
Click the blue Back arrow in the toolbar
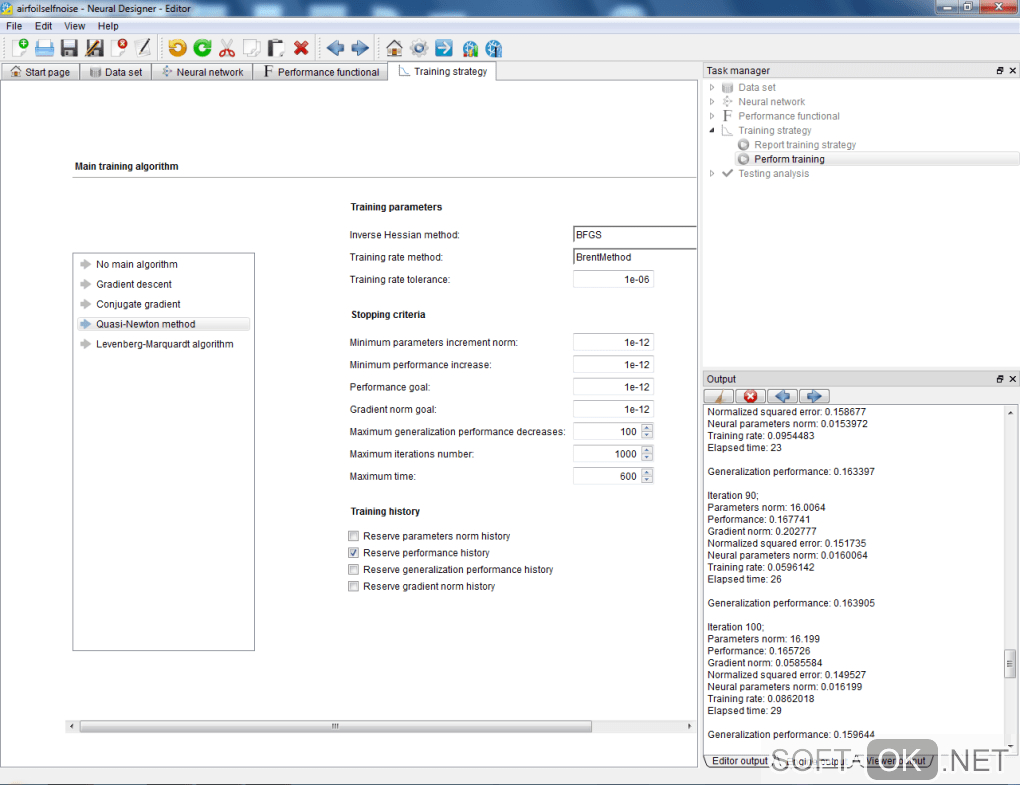point(335,47)
